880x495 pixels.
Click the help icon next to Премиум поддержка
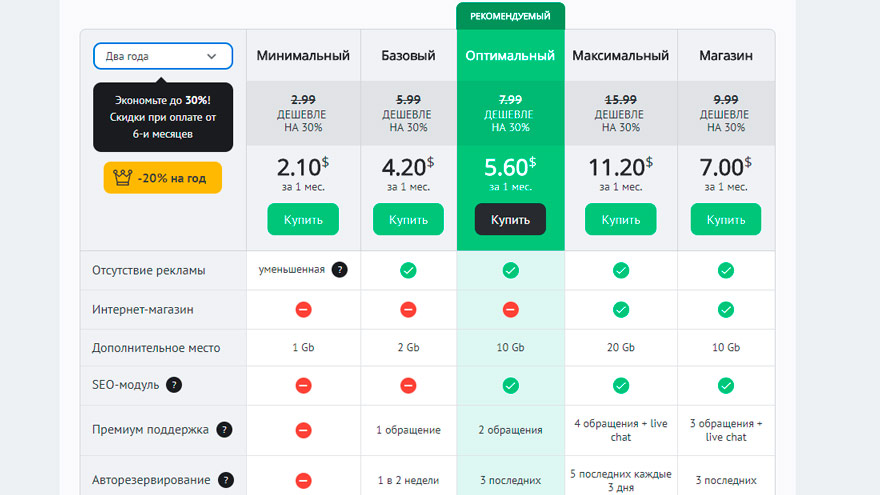pos(224,430)
